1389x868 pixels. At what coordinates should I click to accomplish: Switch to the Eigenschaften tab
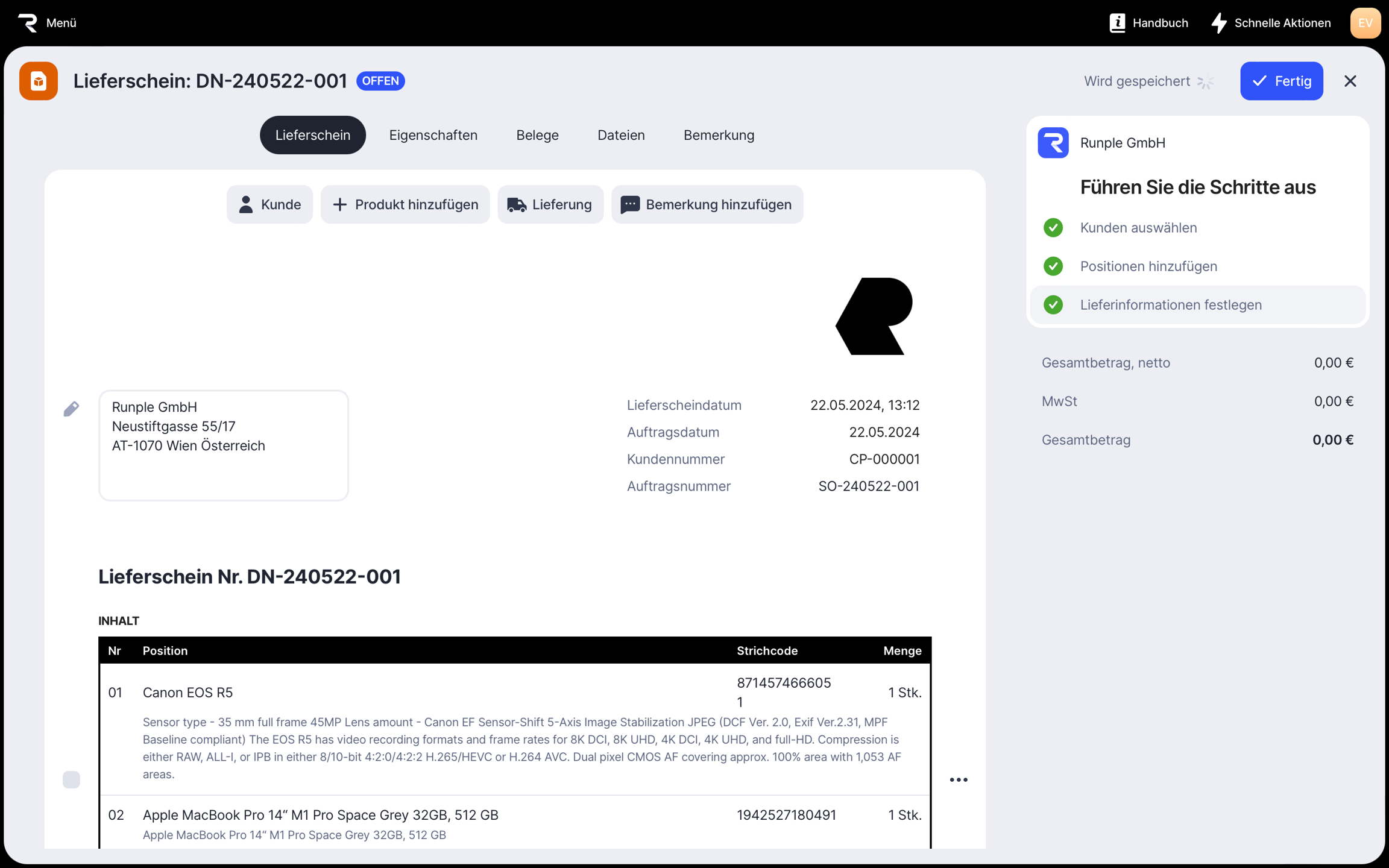tap(433, 135)
